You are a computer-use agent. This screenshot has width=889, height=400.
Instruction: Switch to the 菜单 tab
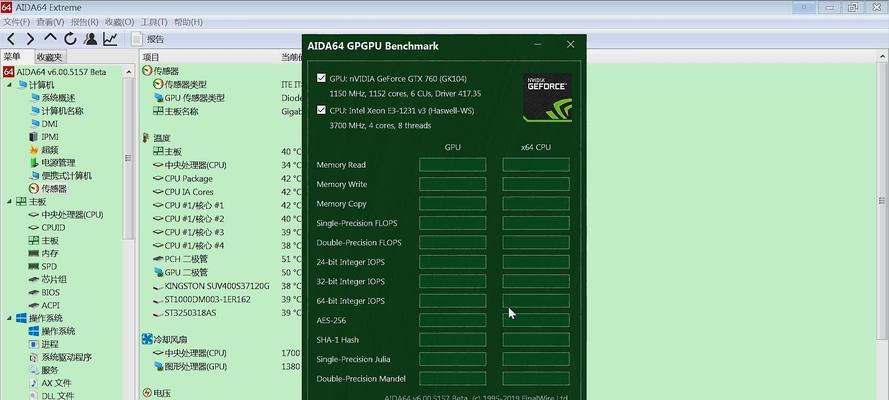click(12, 57)
